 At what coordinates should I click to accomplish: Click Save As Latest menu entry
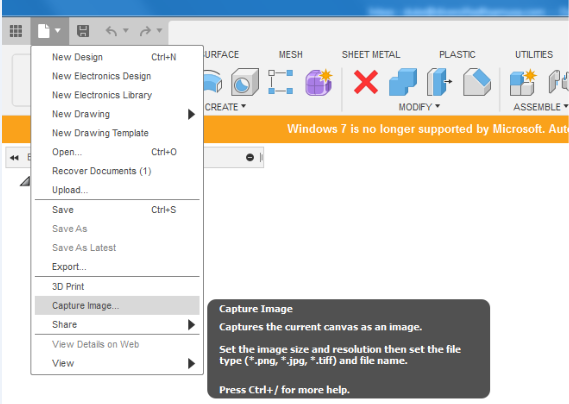117,247
